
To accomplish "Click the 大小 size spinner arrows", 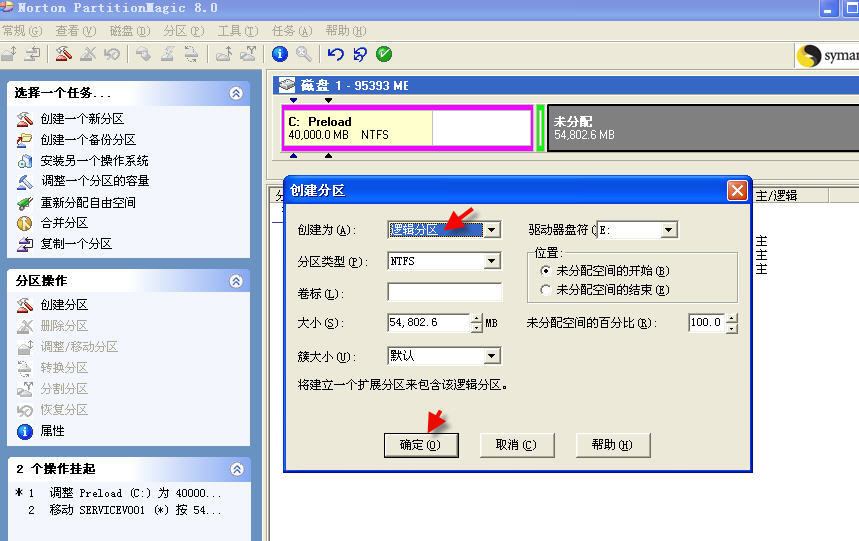I will click(477, 323).
